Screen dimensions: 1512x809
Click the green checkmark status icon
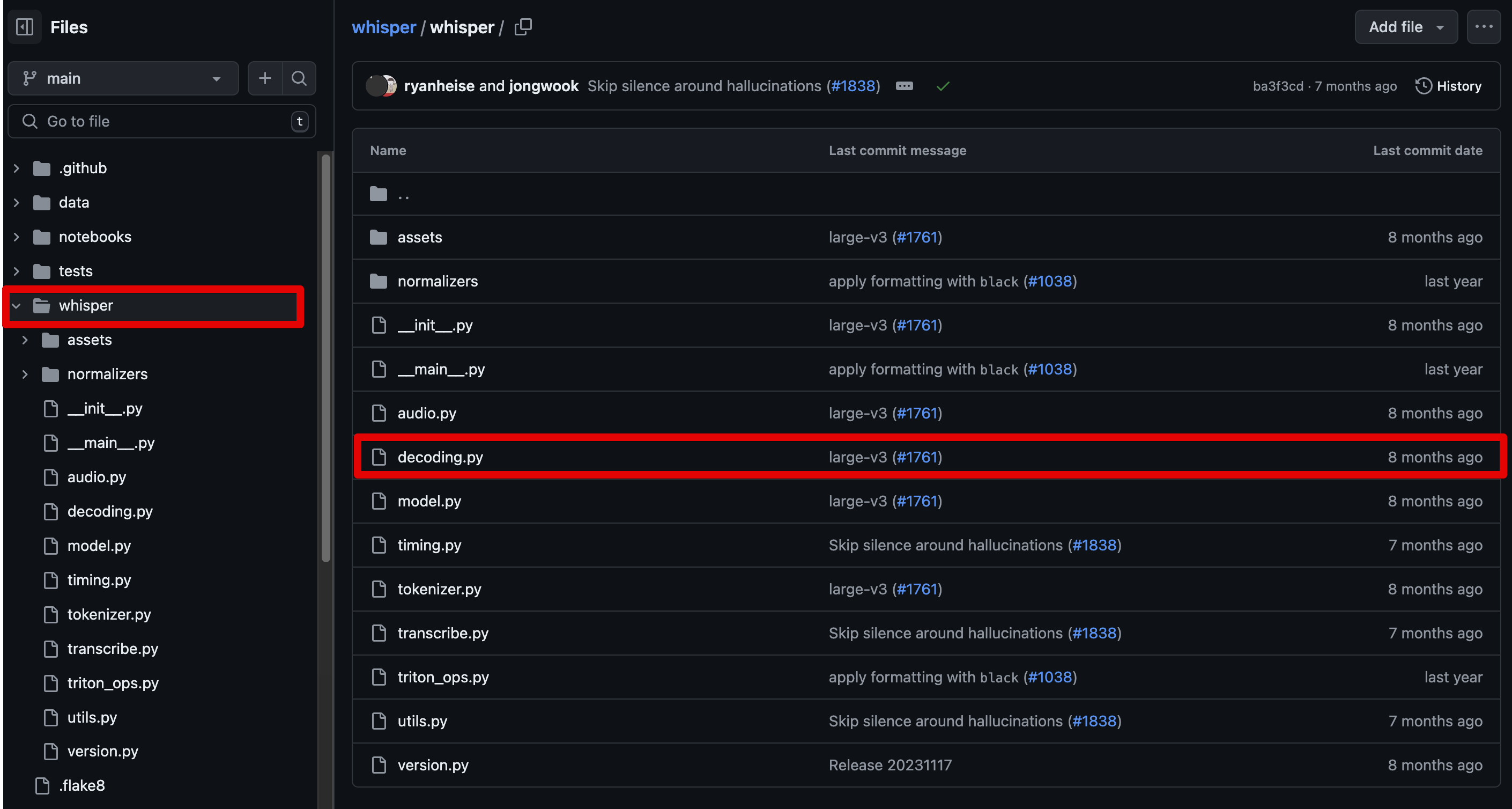click(943, 86)
